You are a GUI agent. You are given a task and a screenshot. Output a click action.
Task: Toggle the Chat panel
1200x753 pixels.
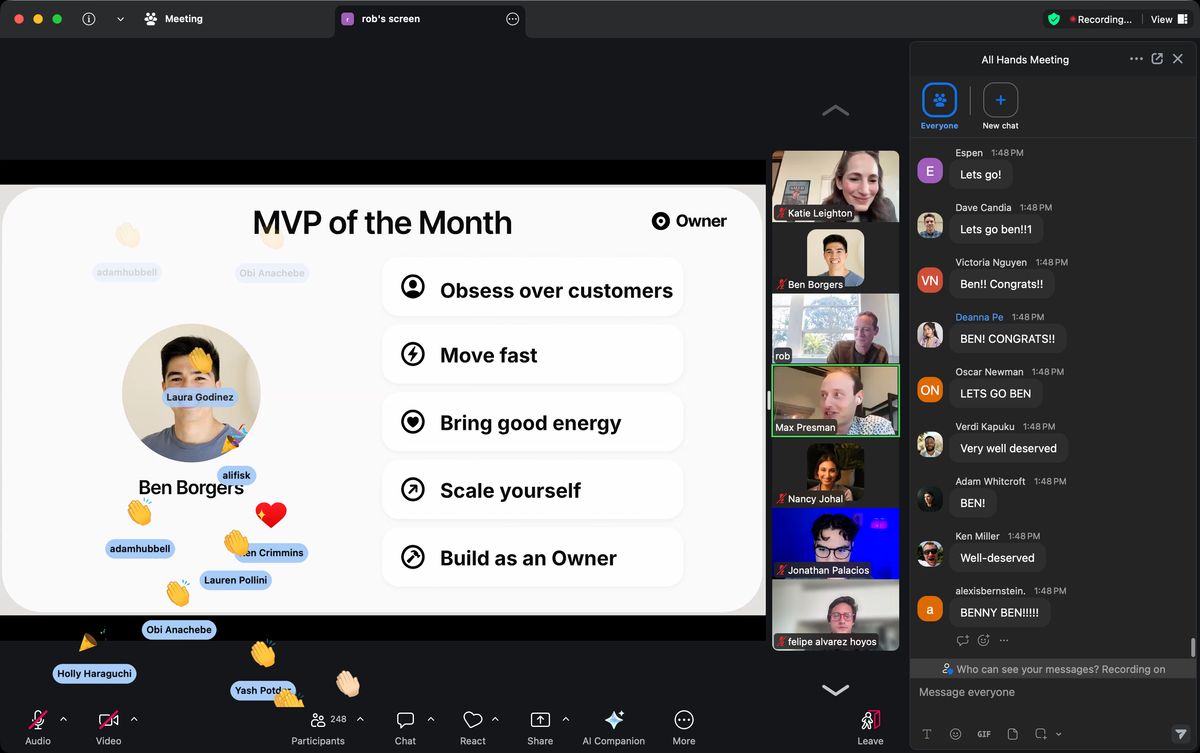pyautogui.click(x=405, y=721)
